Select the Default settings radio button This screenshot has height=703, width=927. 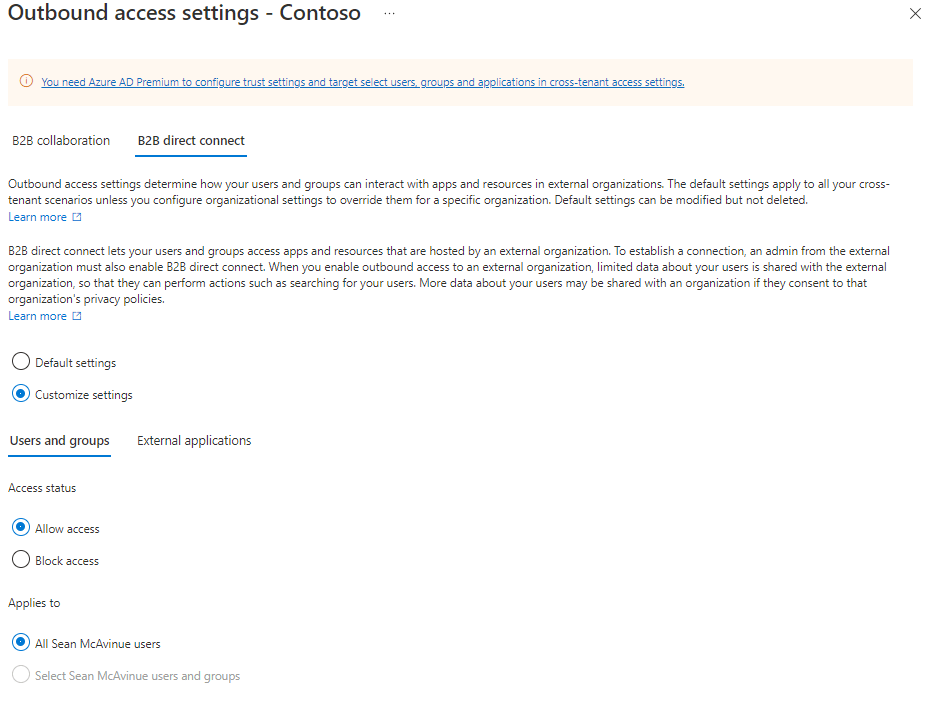tap(21, 362)
